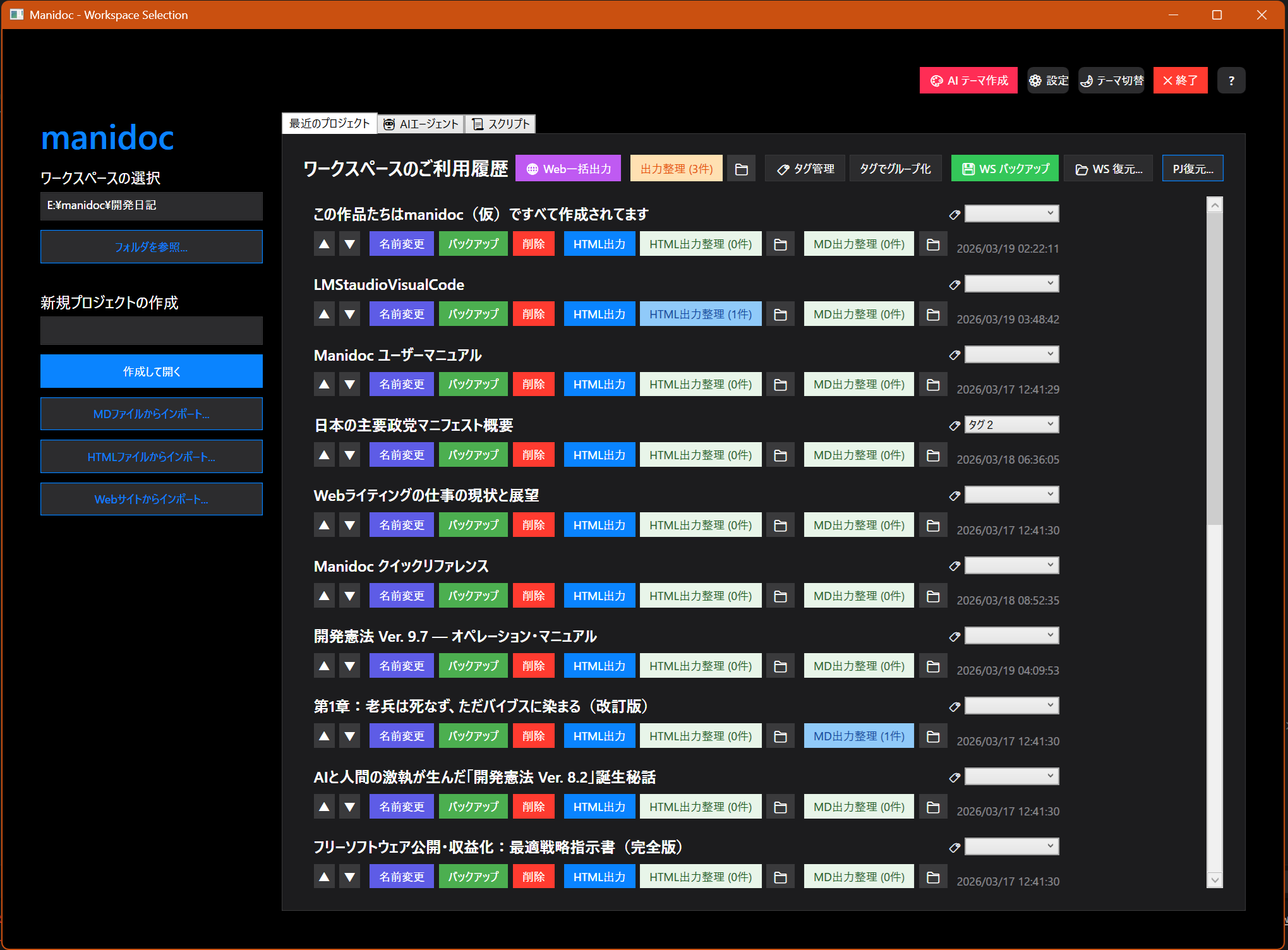Open MD output folder for first project
This screenshot has height=950, width=1288.
coord(932,244)
